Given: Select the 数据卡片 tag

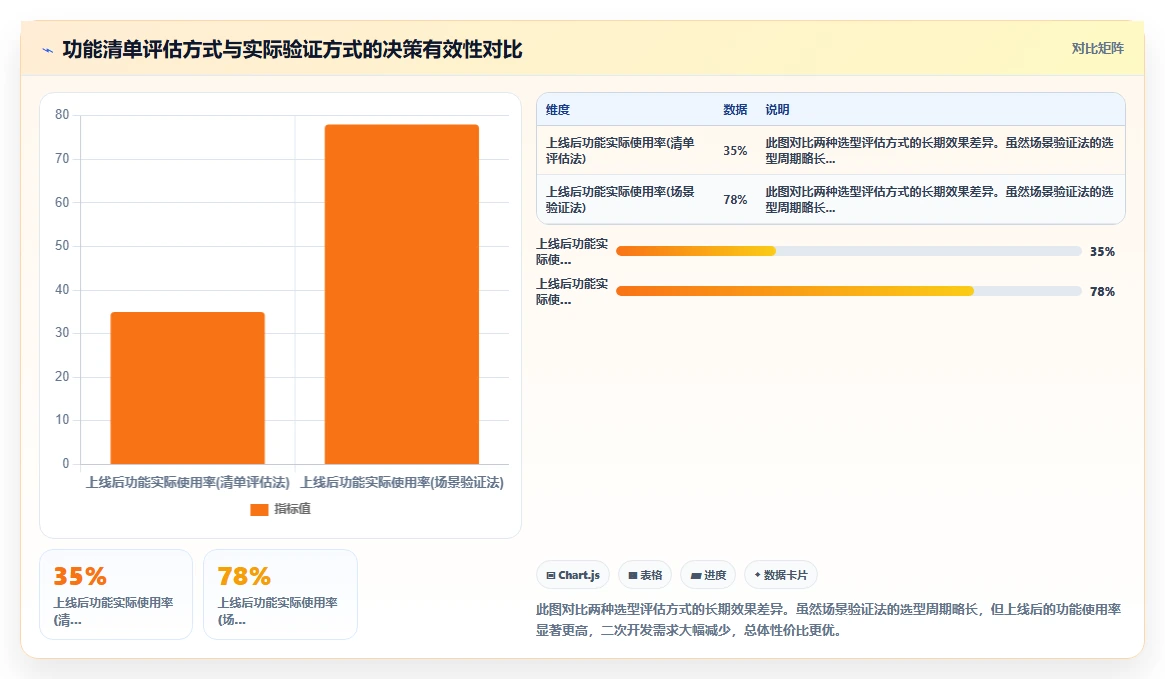Looking at the screenshot, I should coord(781,575).
